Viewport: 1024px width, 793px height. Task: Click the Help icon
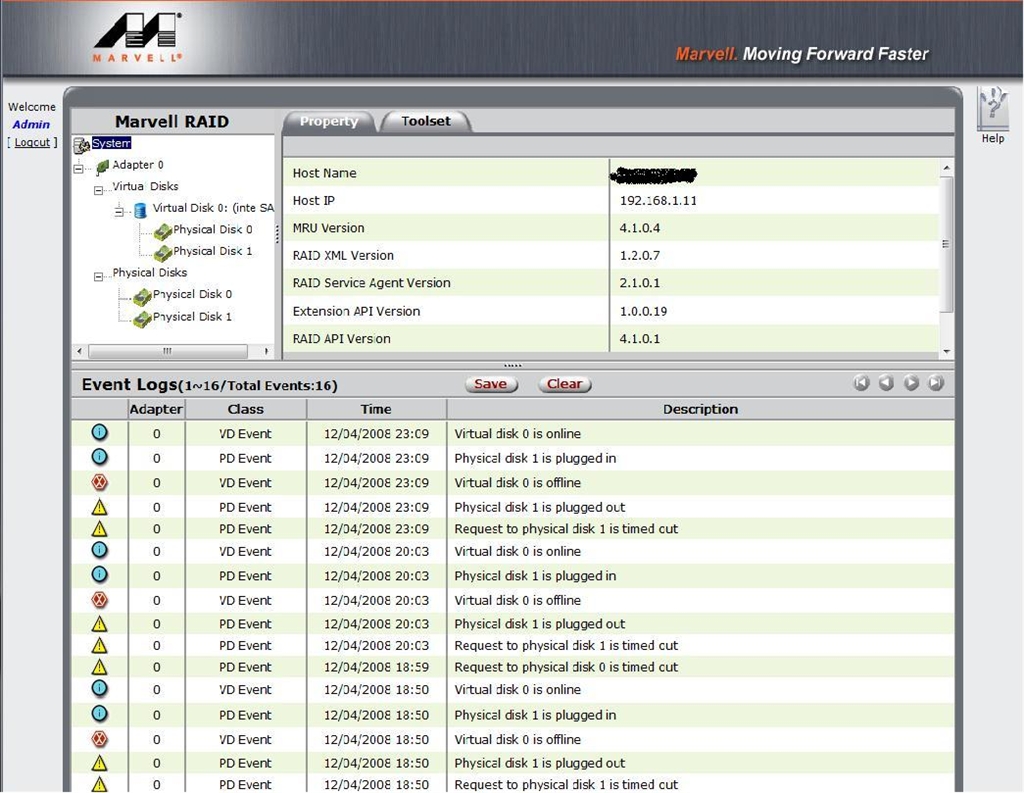[992, 110]
